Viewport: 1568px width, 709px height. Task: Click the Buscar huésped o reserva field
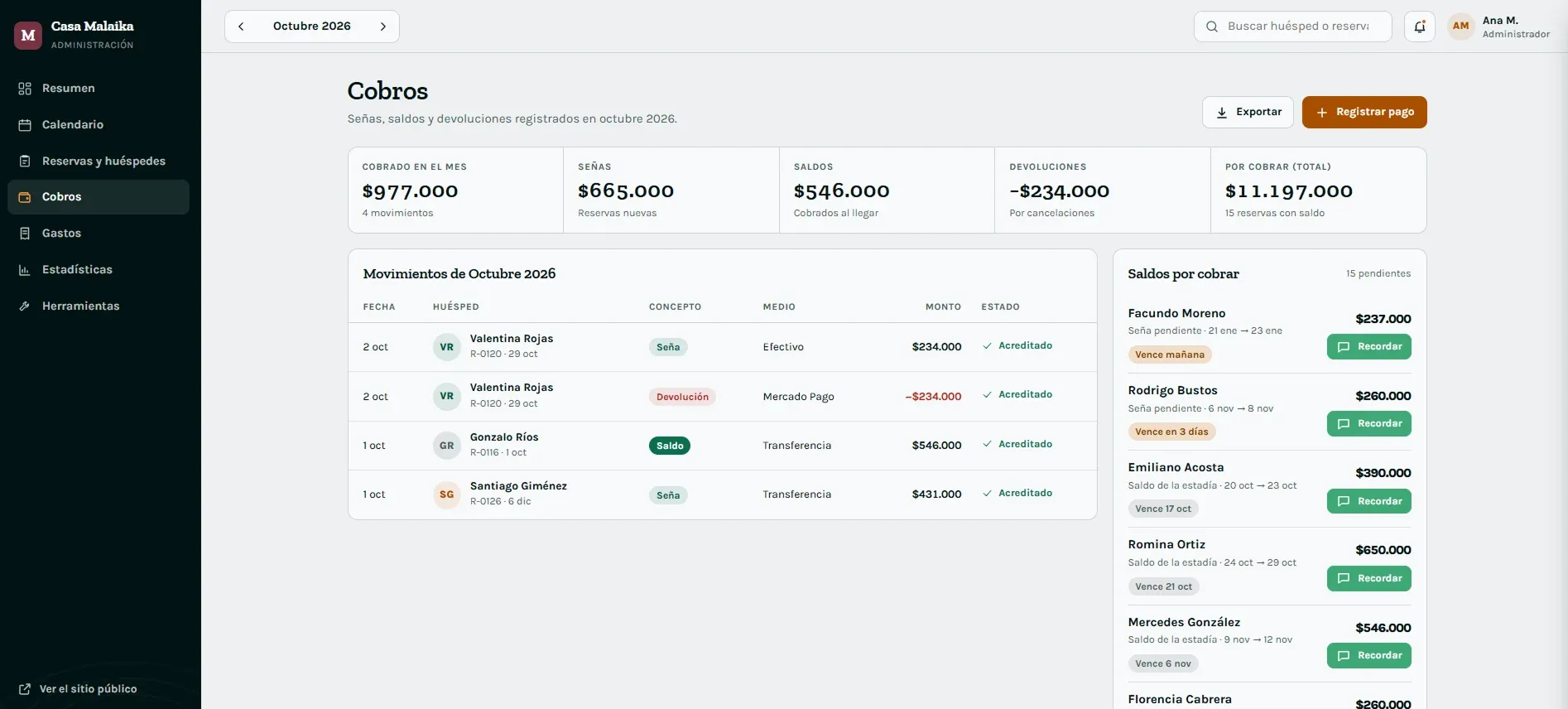pyautogui.click(x=1293, y=27)
